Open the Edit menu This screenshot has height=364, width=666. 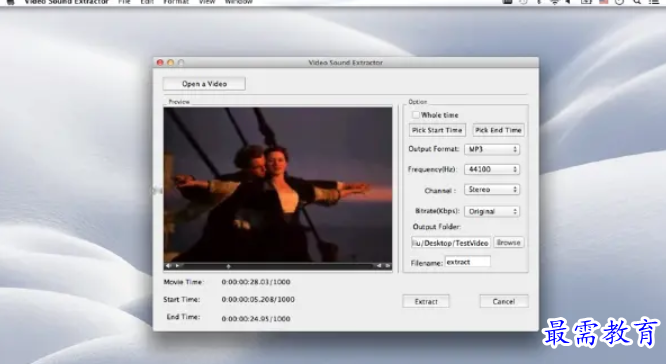coord(147,2)
